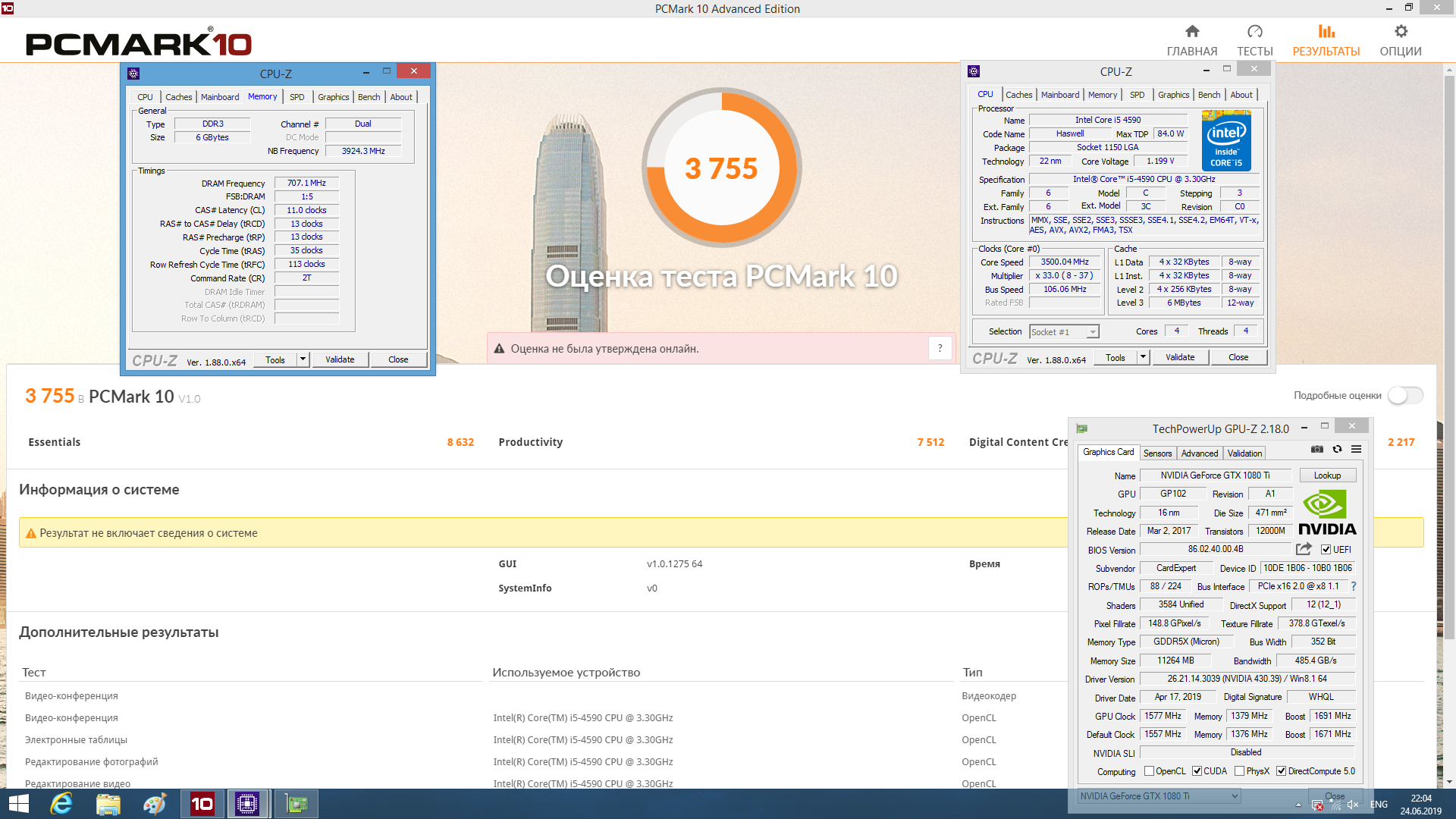Switch to Memory tab in left CPU-Z window
The image size is (1456, 819).
coord(262,96)
